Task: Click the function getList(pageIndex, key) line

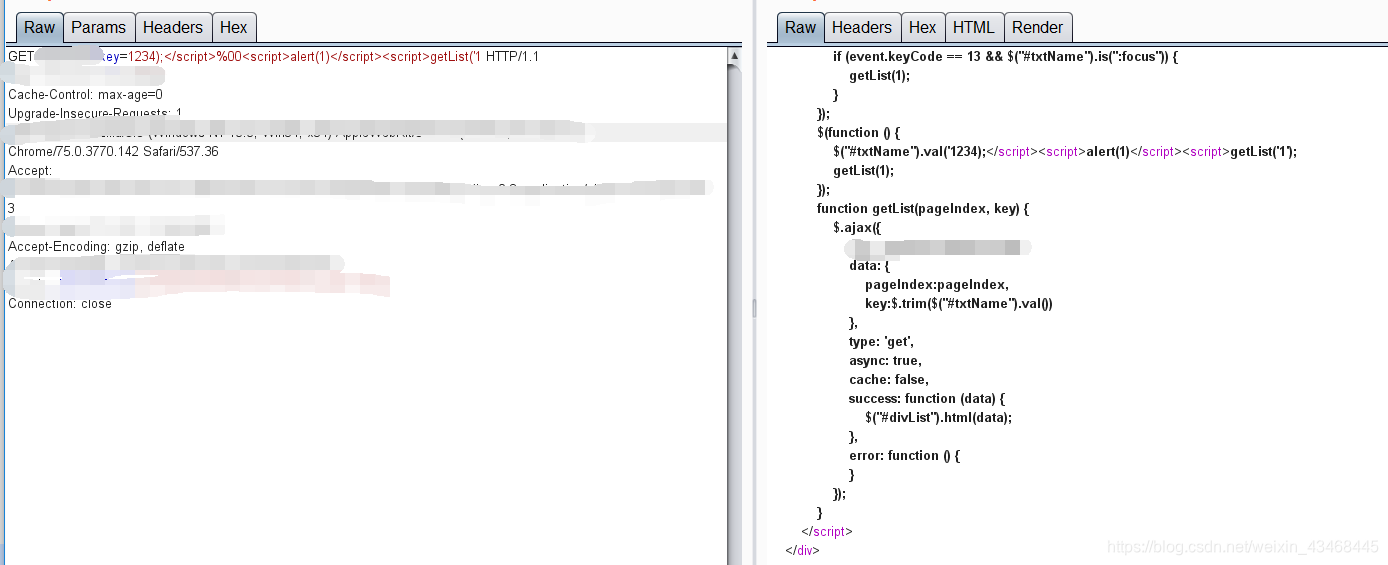Action: (923, 209)
